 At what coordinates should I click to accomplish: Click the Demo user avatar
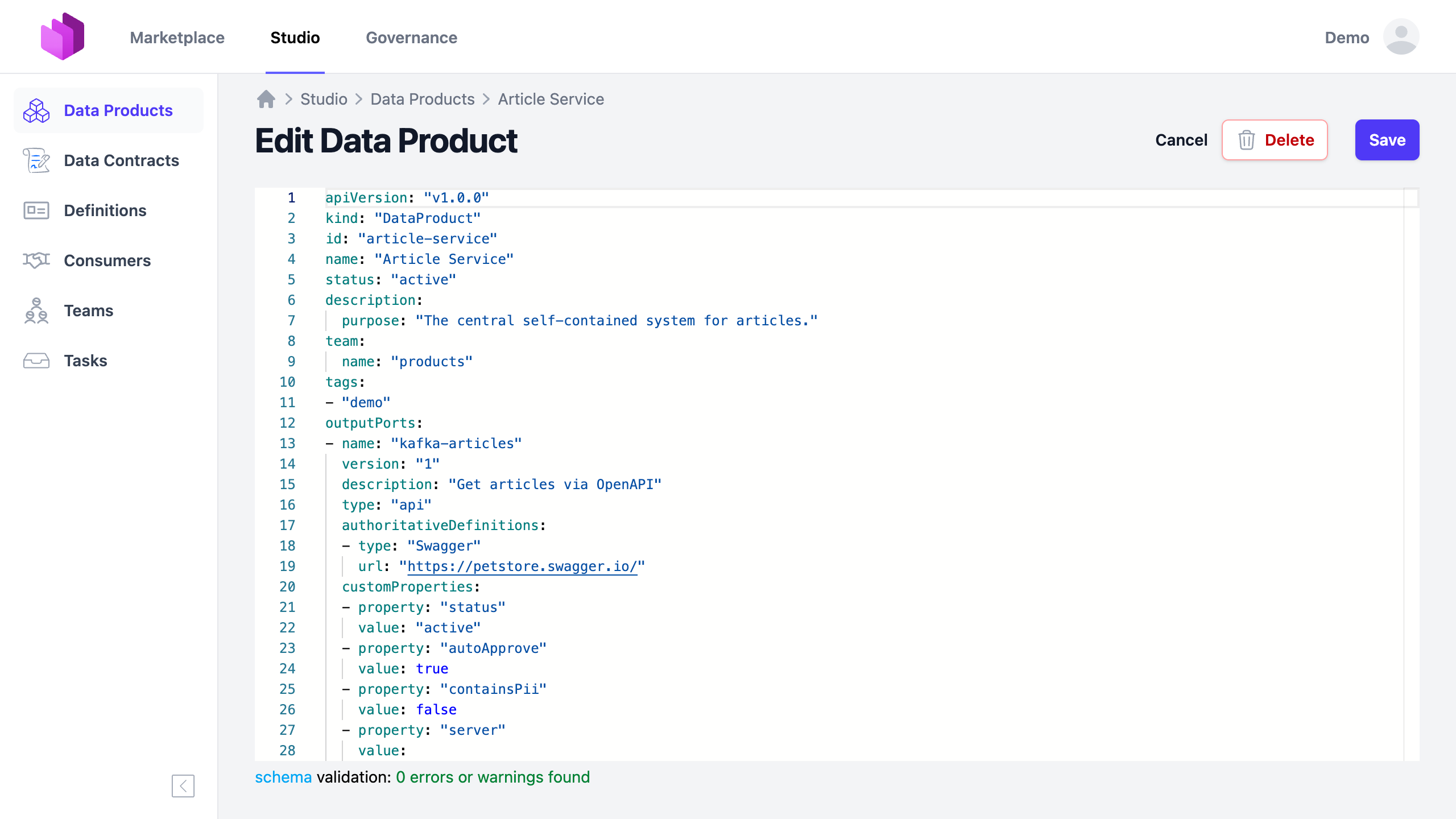[x=1401, y=37]
